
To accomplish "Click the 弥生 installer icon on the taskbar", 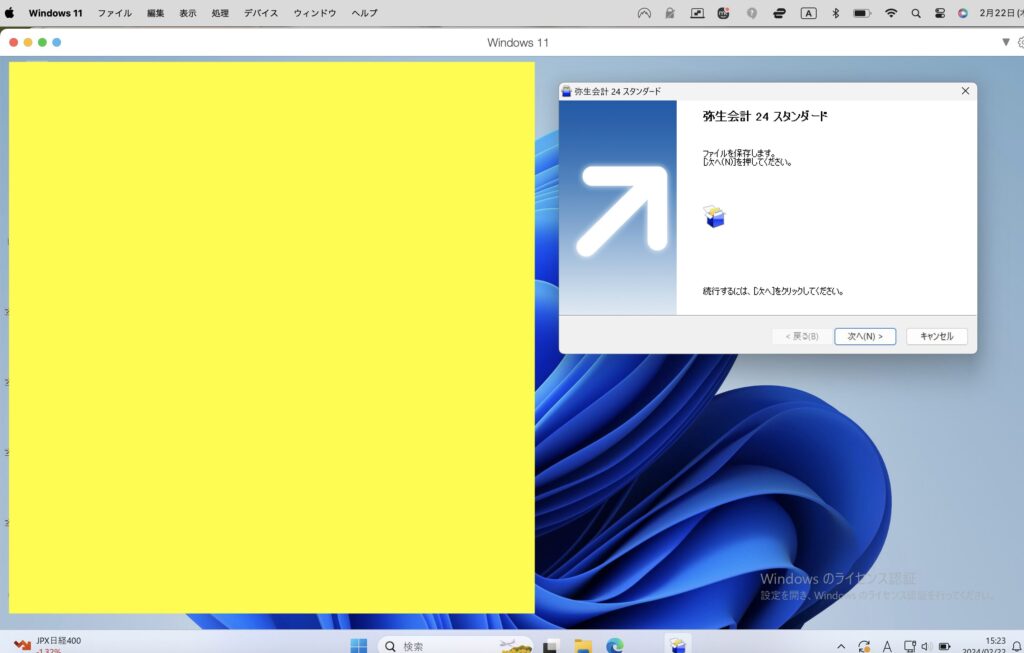I will click(678, 645).
